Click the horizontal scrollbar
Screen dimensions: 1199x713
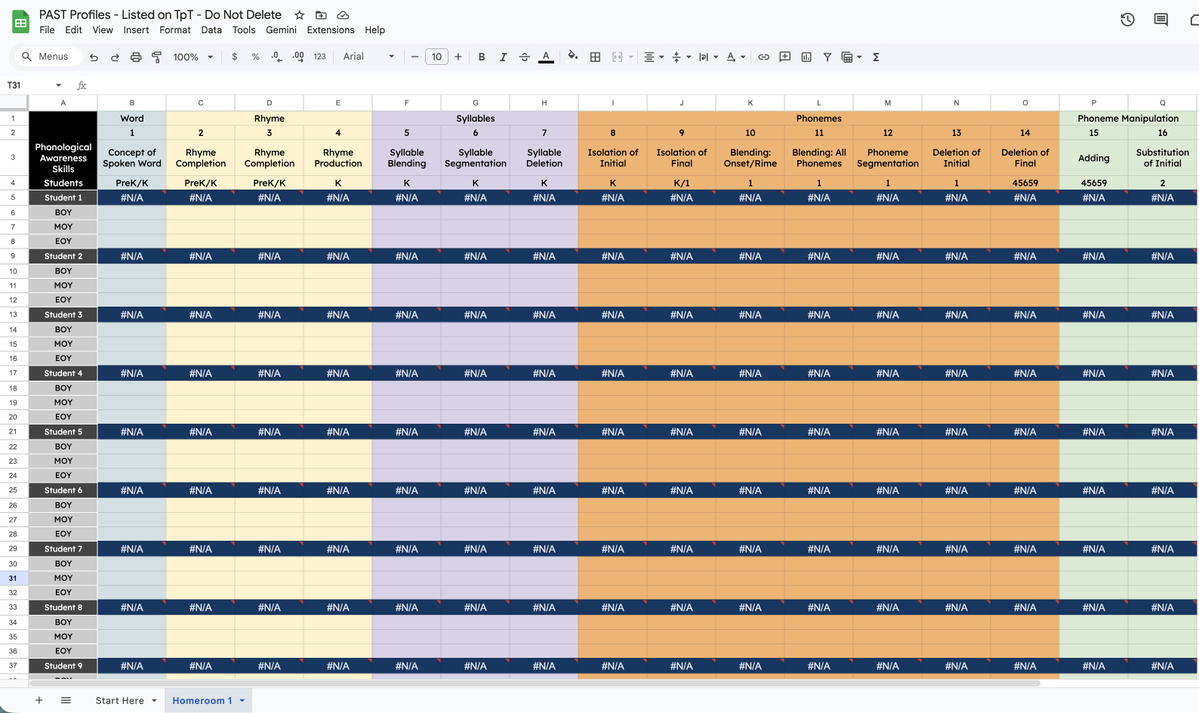[x=534, y=683]
